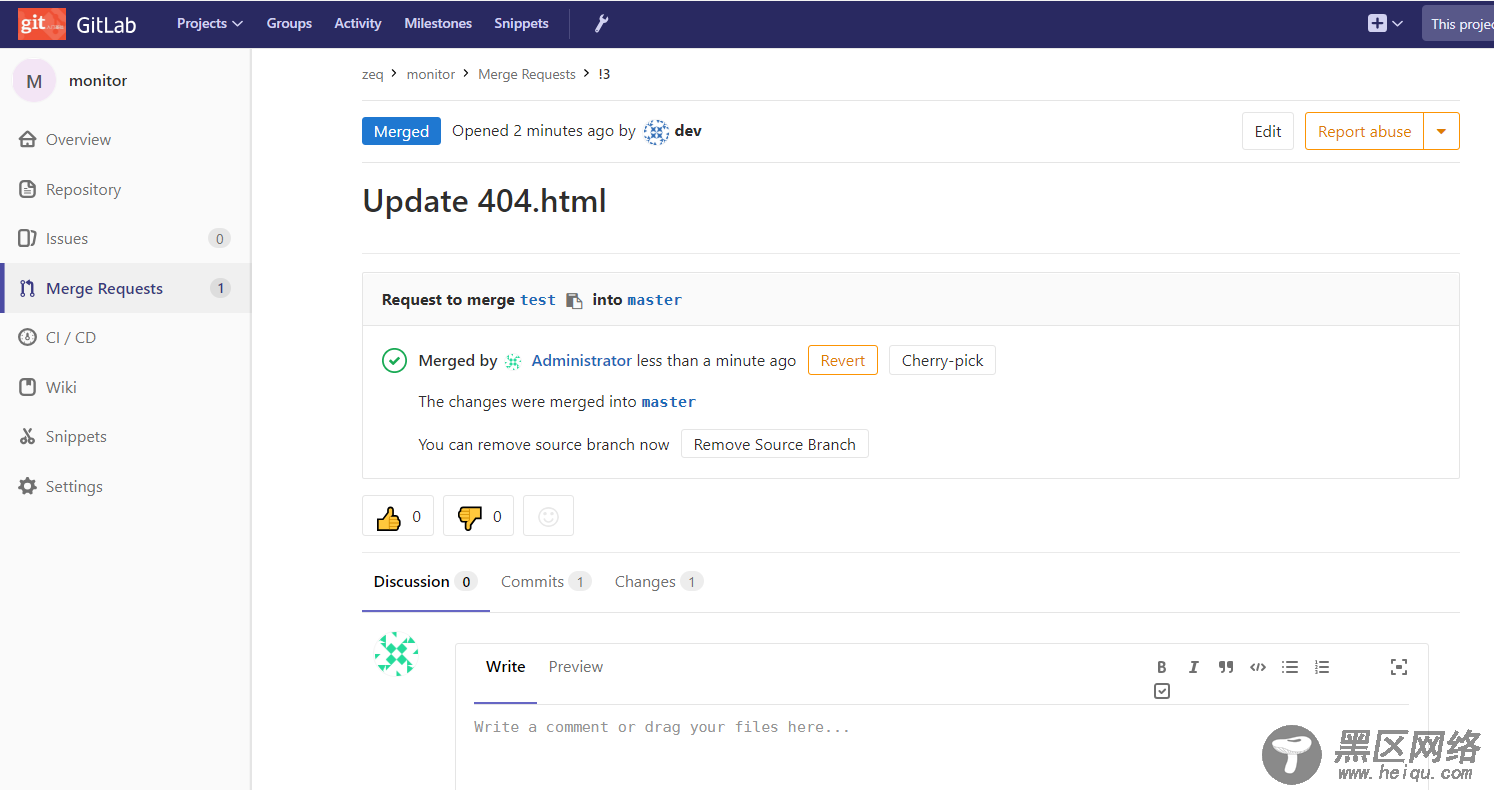Viewport: 1494px width, 790px height.
Task: Click the thumbs up emoji button
Action: (x=398, y=516)
